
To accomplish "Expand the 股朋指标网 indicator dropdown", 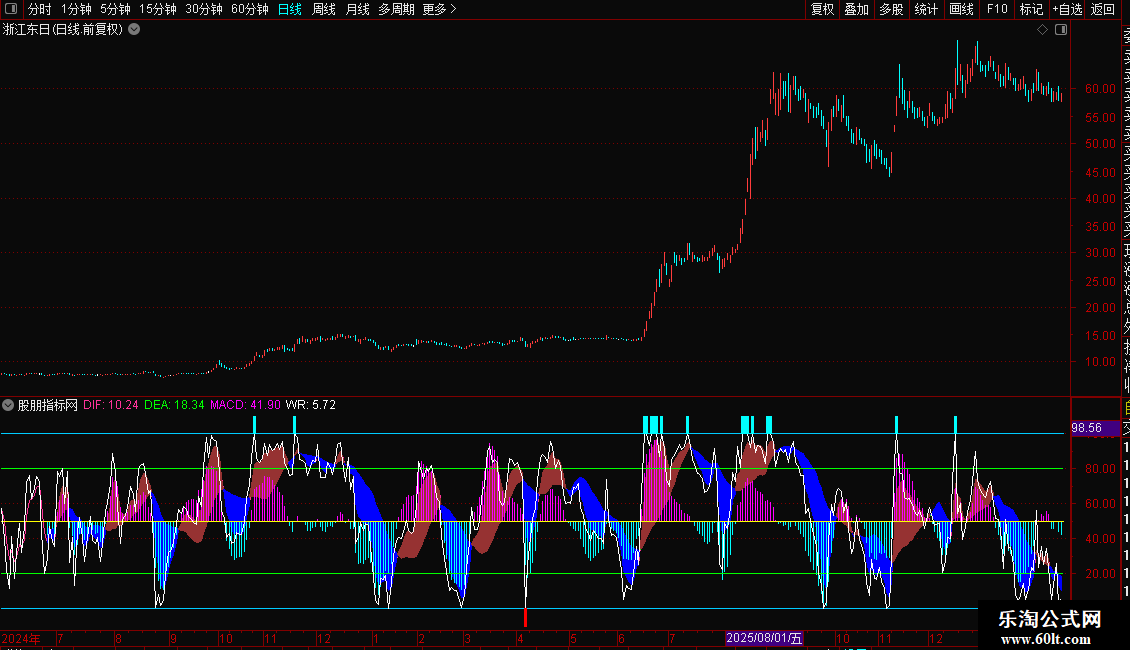I will click(x=8, y=405).
